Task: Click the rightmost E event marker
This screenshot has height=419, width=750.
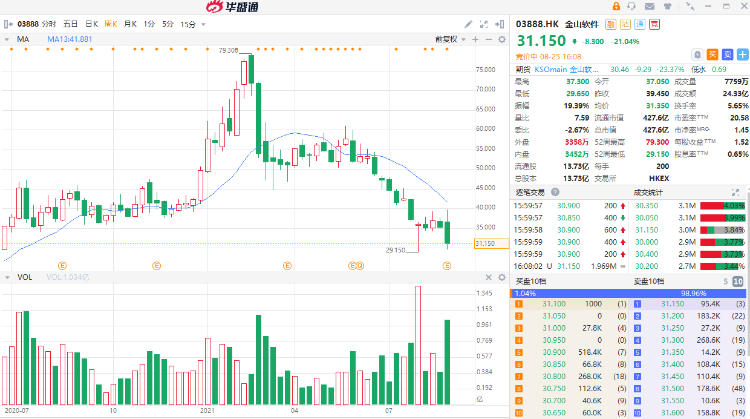Action: pos(447,265)
